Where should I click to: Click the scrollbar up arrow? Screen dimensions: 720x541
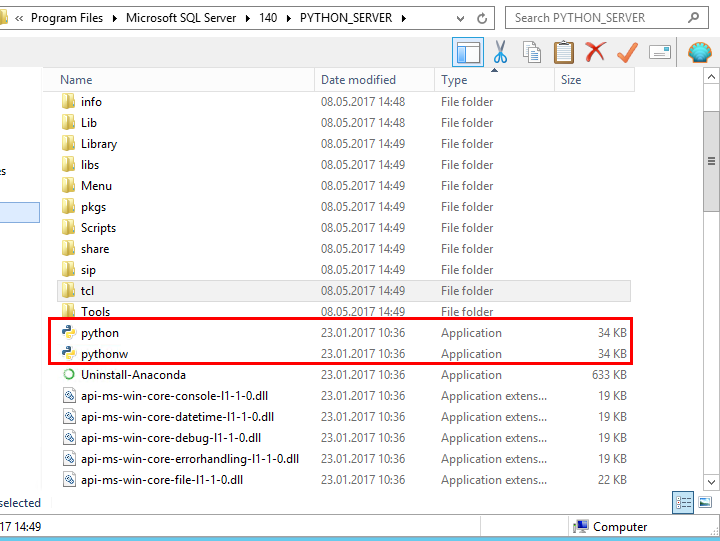click(x=711, y=77)
